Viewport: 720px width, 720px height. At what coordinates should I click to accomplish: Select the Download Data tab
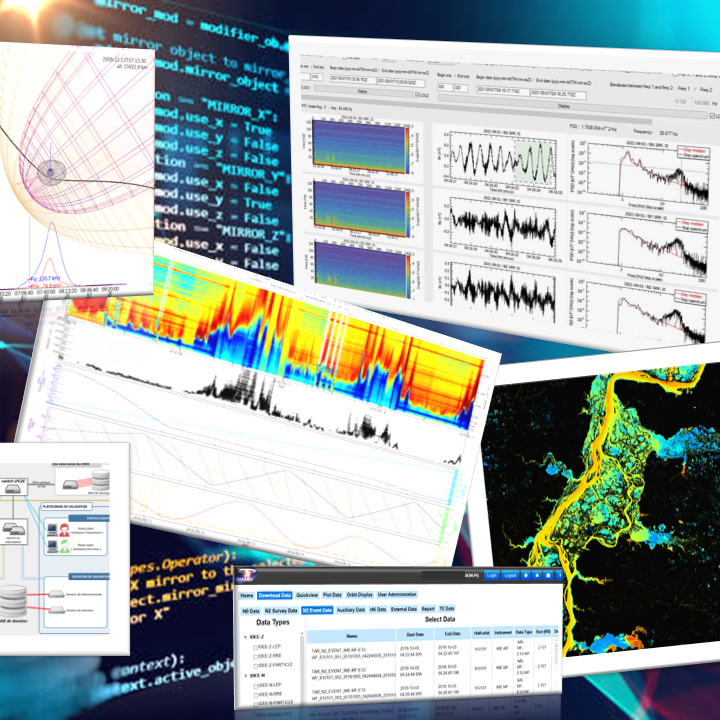coord(275,596)
